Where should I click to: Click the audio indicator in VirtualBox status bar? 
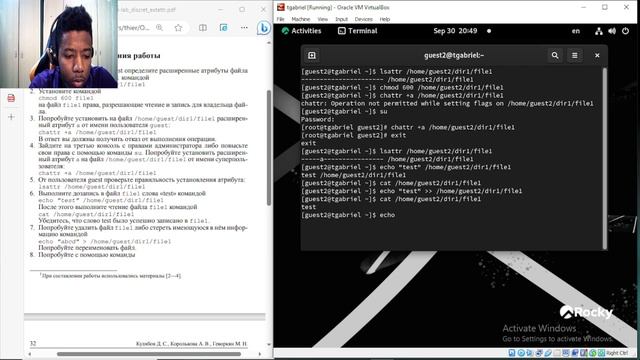529,353
